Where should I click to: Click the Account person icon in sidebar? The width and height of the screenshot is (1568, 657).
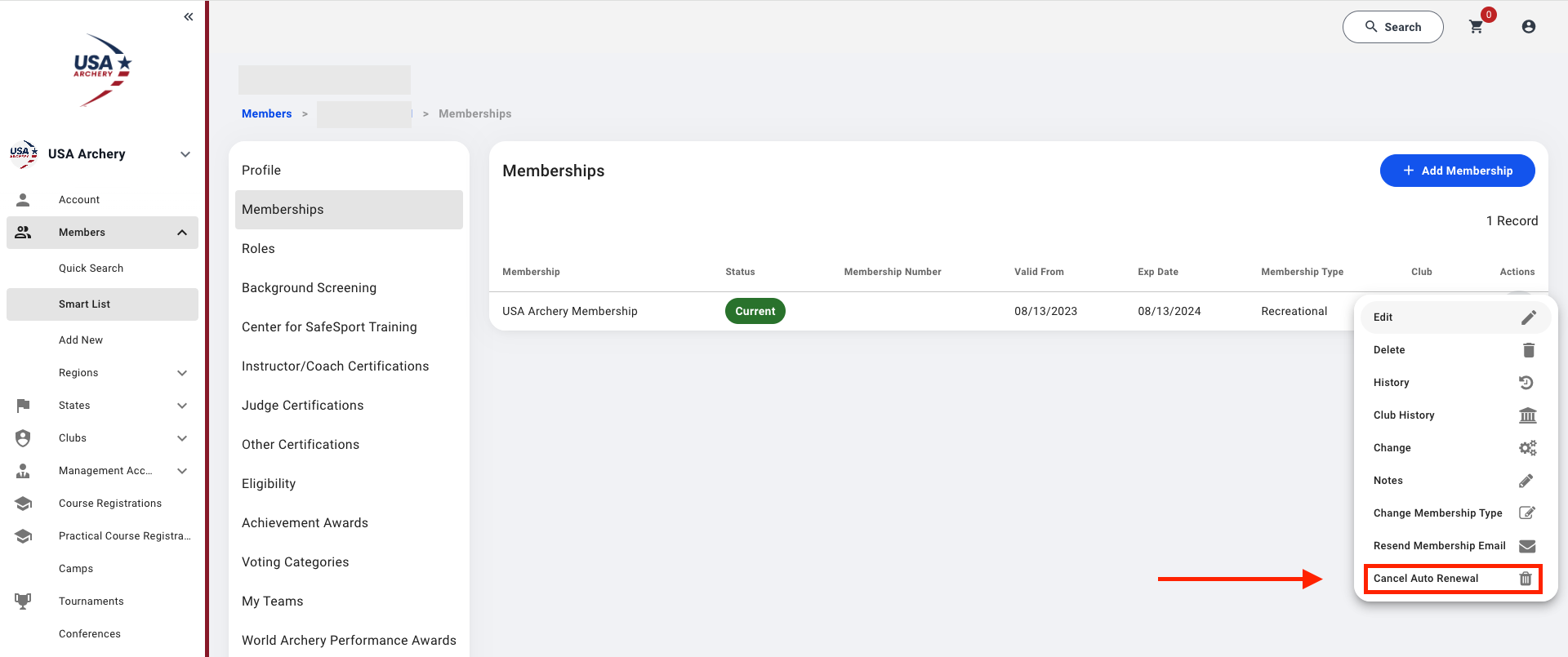coord(23,200)
